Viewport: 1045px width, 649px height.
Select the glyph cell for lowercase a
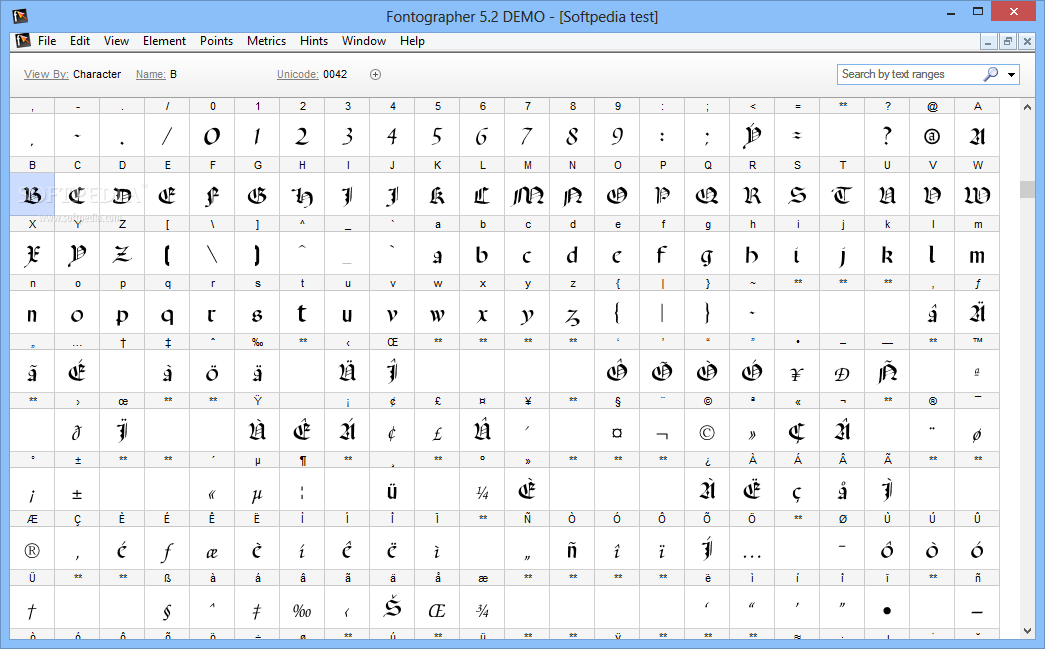437,254
